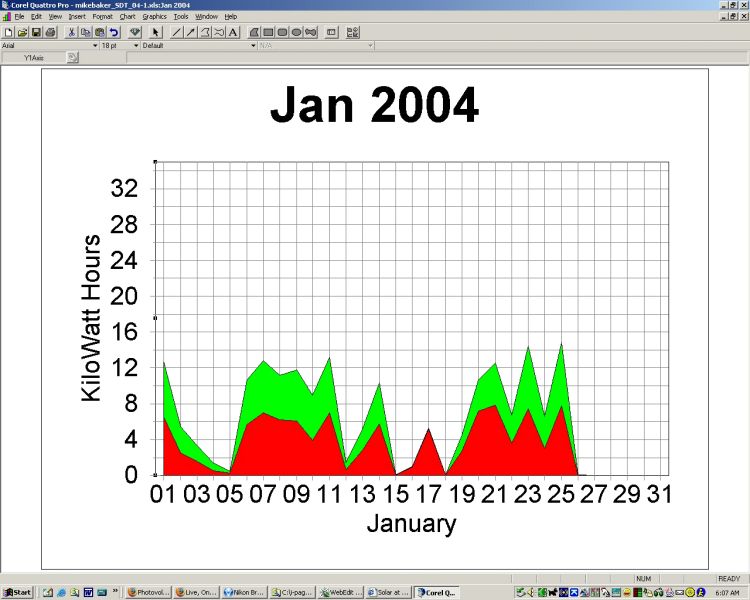This screenshot has height=600, width=750.
Task: Click the Cut scissors icon
Action: [72, 32]
